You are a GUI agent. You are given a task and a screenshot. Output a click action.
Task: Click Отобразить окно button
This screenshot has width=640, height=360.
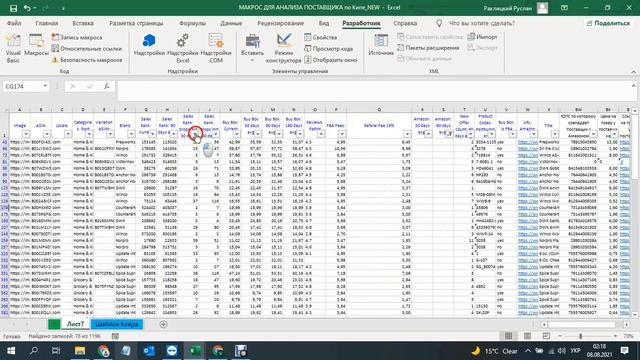pos(331,60)
